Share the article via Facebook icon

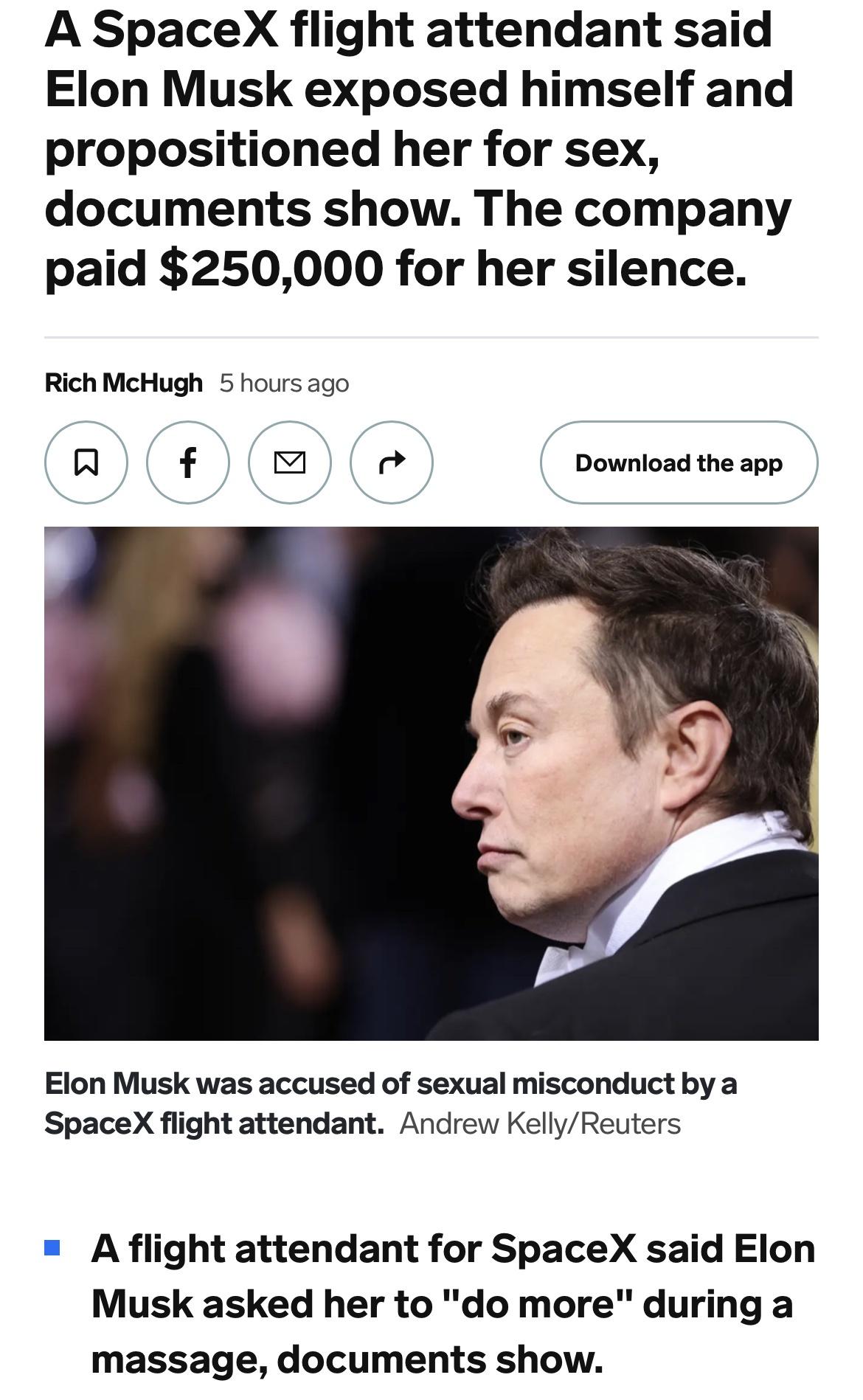click(188, 462)
